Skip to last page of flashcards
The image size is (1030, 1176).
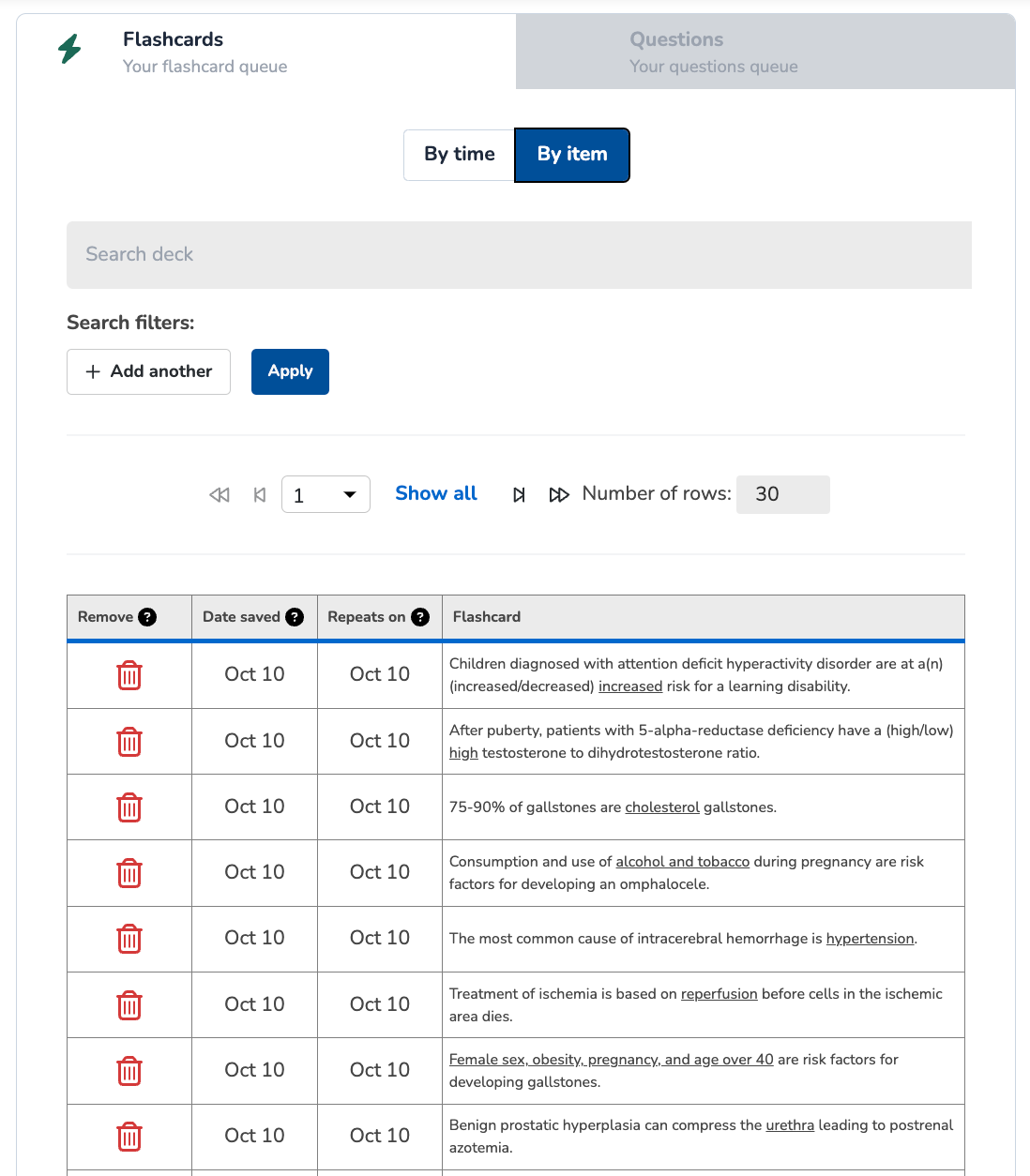tap(559, 495)
